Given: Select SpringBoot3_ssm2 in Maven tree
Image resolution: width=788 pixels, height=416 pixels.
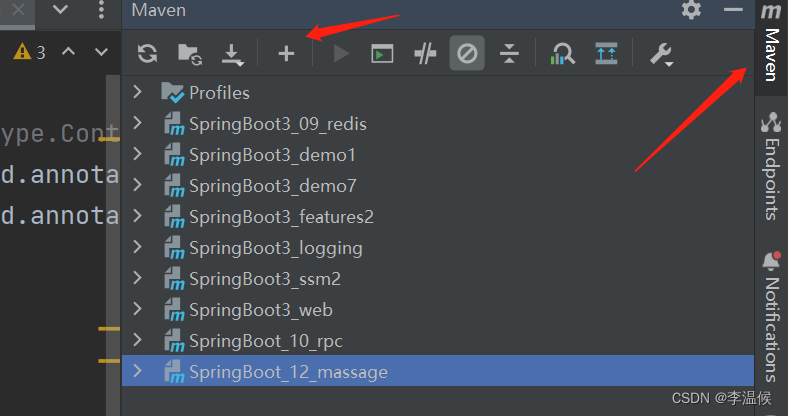Looking at the screenshot, I should tap(265, 279).
